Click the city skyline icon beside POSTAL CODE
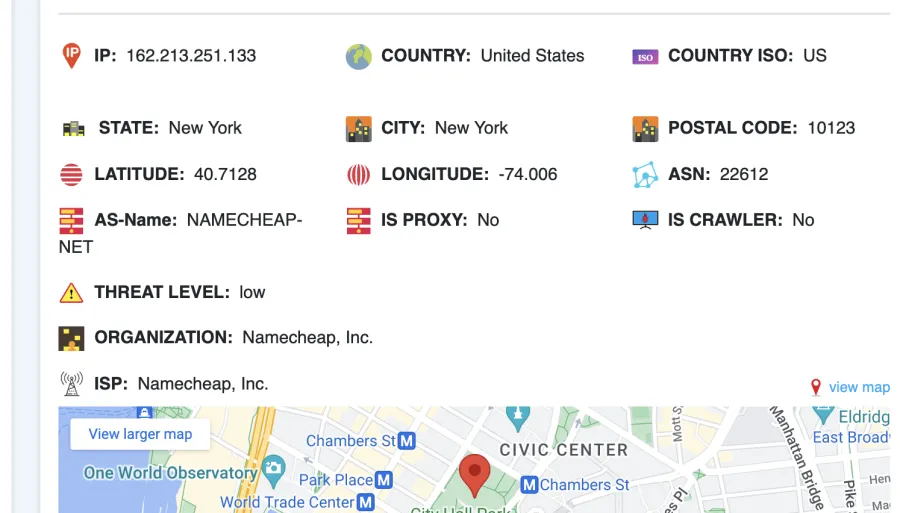Viewport: 900px width, 513px height. pos(645,129)
